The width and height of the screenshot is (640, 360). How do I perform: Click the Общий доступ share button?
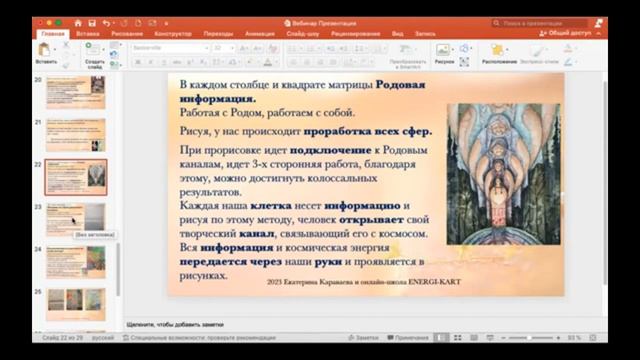click(565, 33)
